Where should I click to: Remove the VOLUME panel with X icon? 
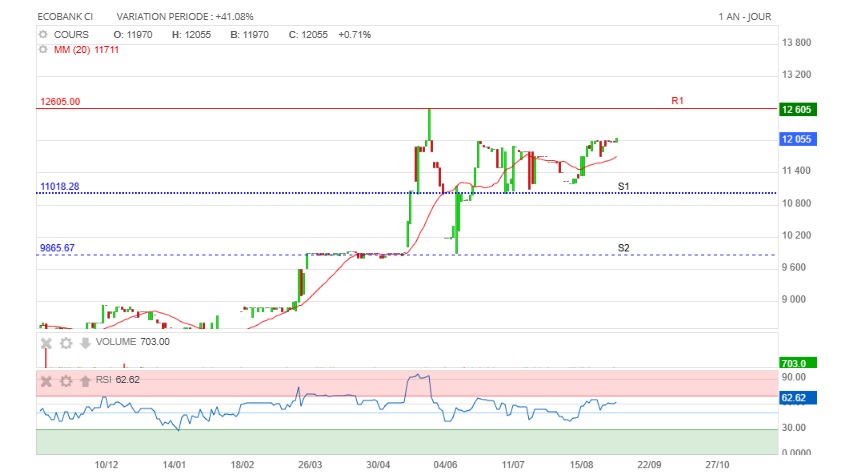[x=45, y=342]
